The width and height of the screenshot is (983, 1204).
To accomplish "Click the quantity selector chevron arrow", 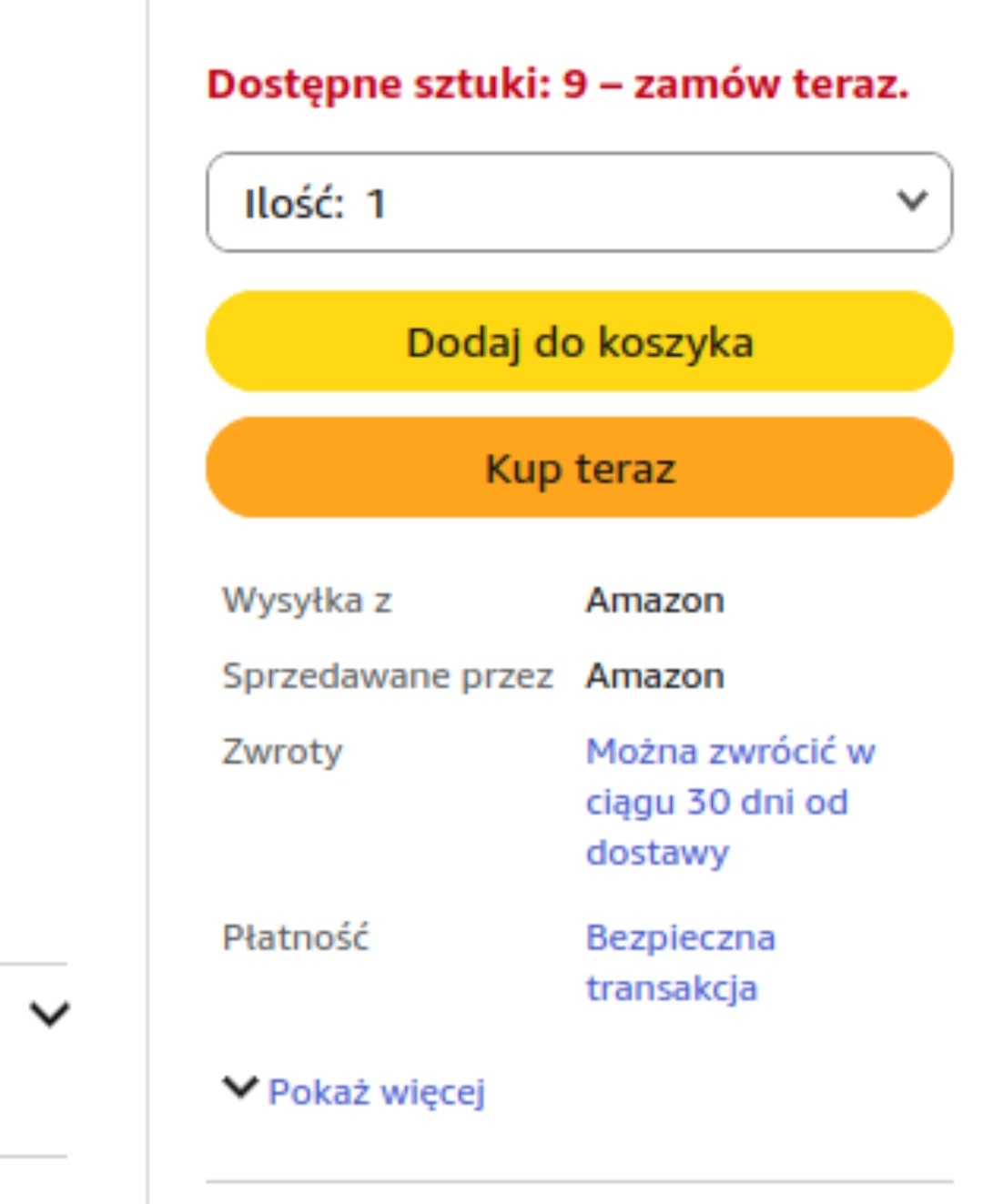I will 911,200.
